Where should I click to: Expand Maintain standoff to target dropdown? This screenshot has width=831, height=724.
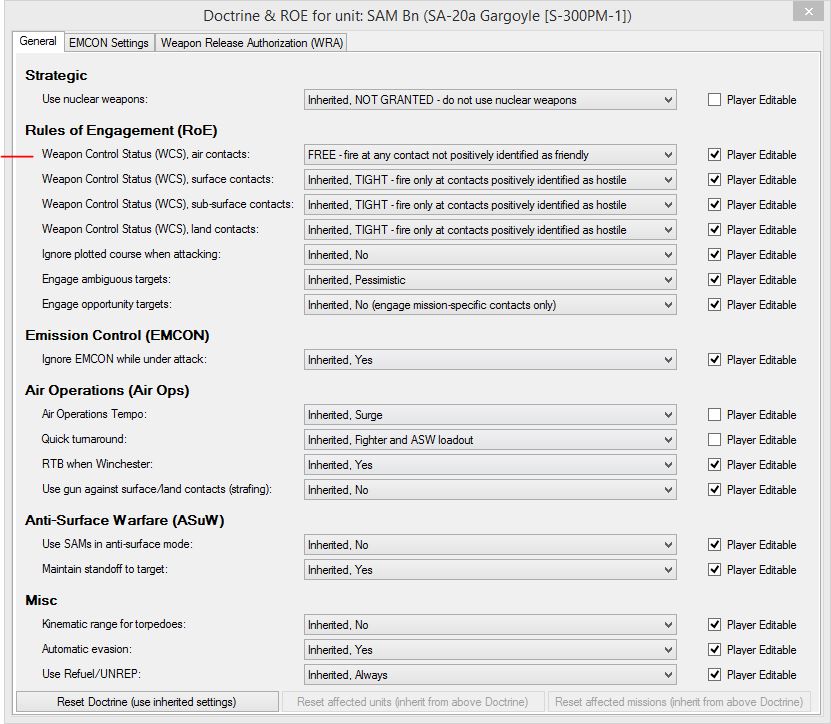coord(490,570)
